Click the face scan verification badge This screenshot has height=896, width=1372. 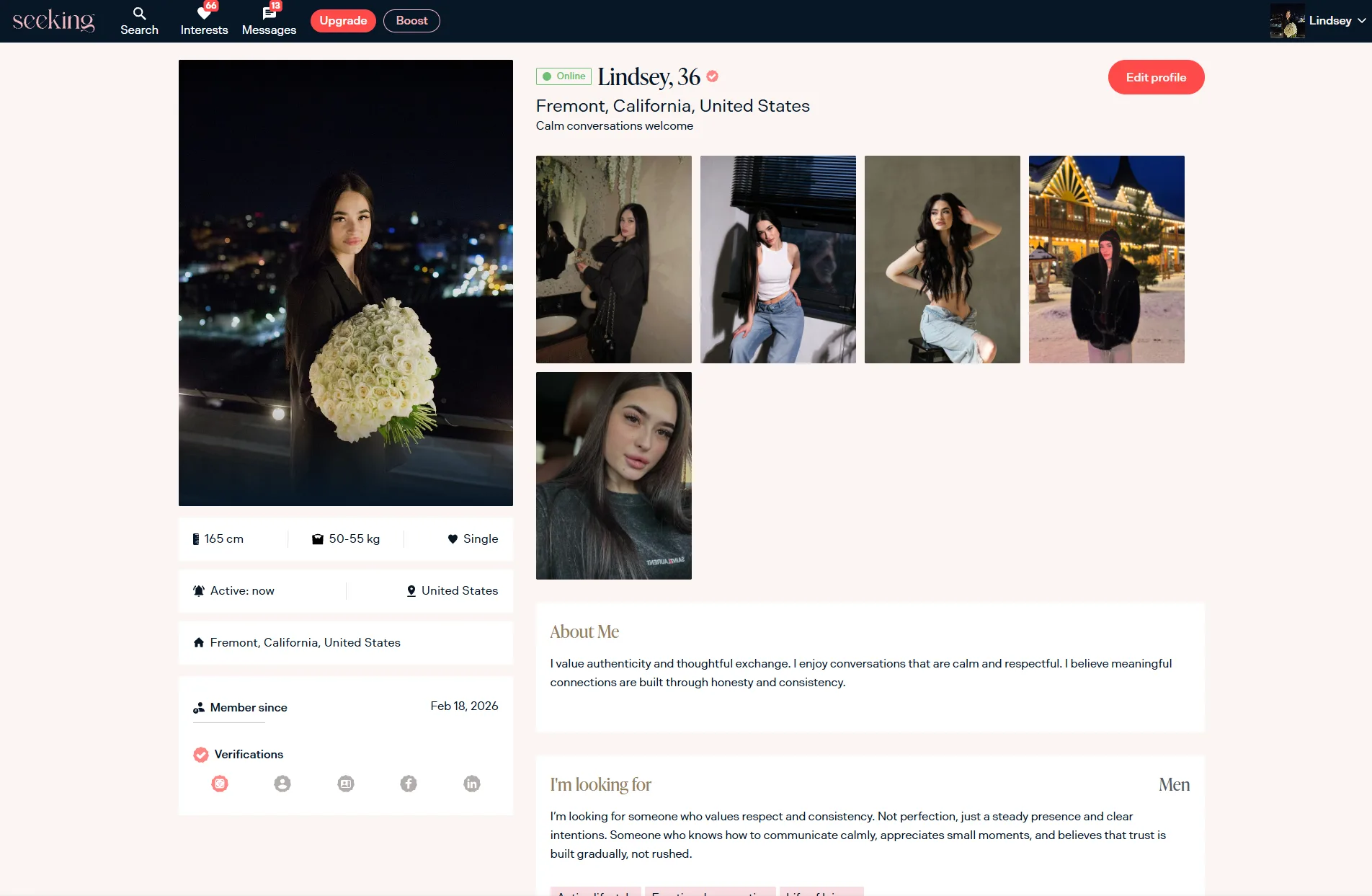[220, 784]
